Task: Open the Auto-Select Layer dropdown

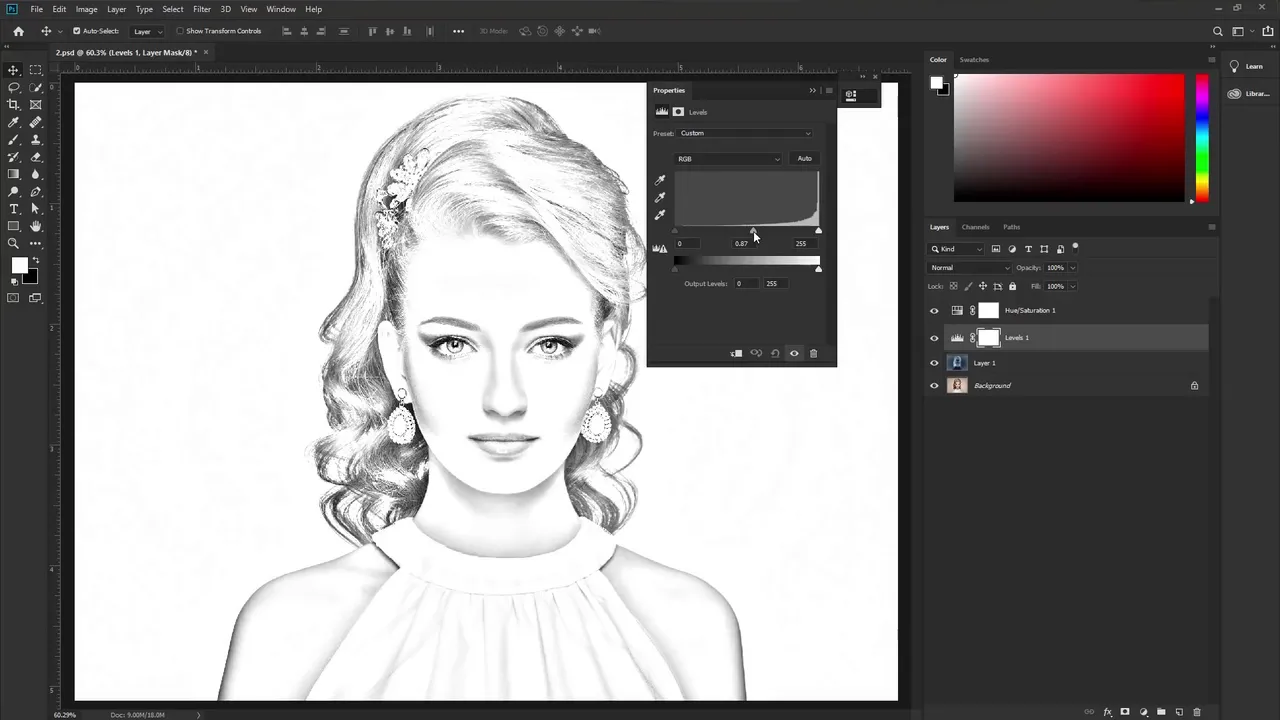Action: click(x=148, y=31)
